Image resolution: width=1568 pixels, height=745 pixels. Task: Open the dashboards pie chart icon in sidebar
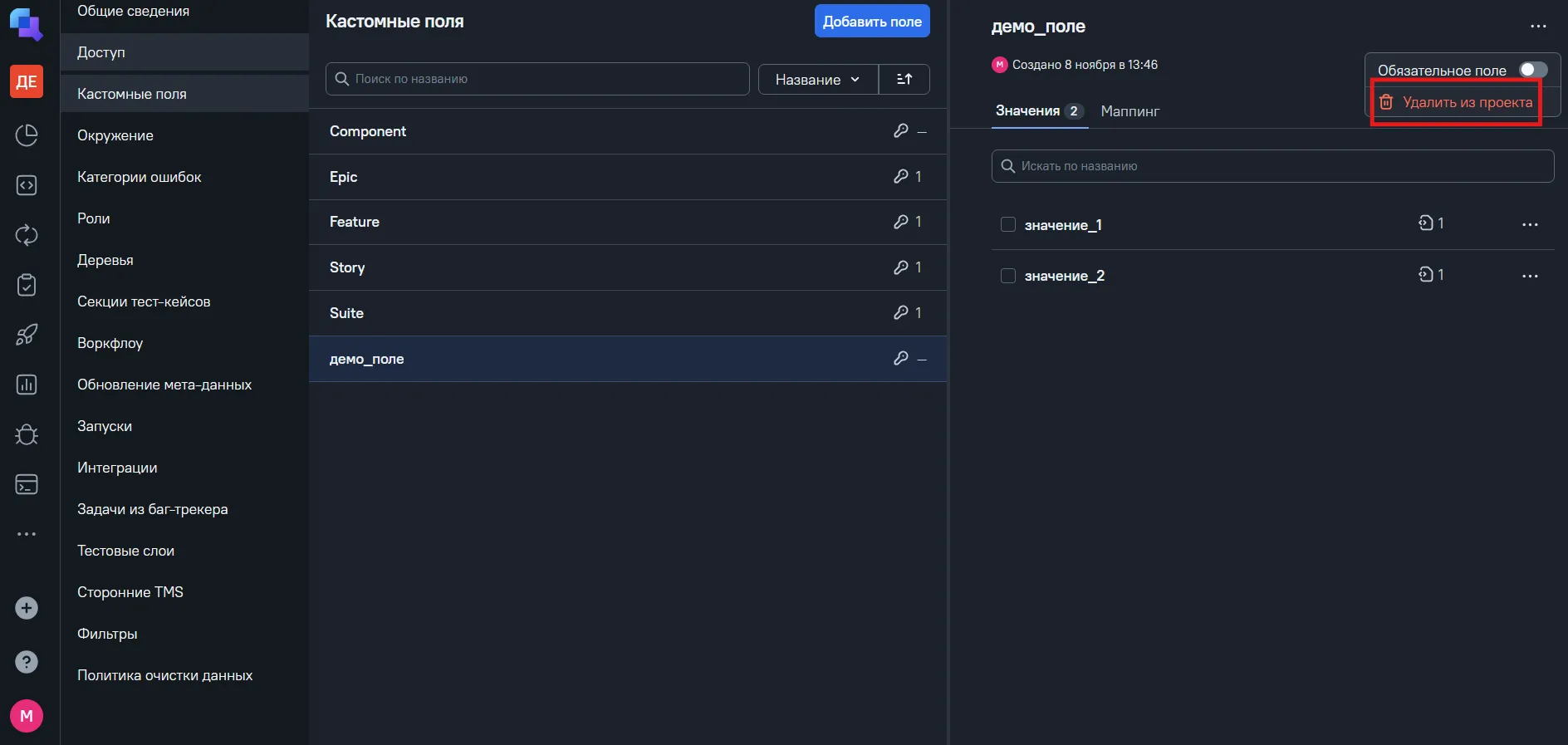pos(27,135)
